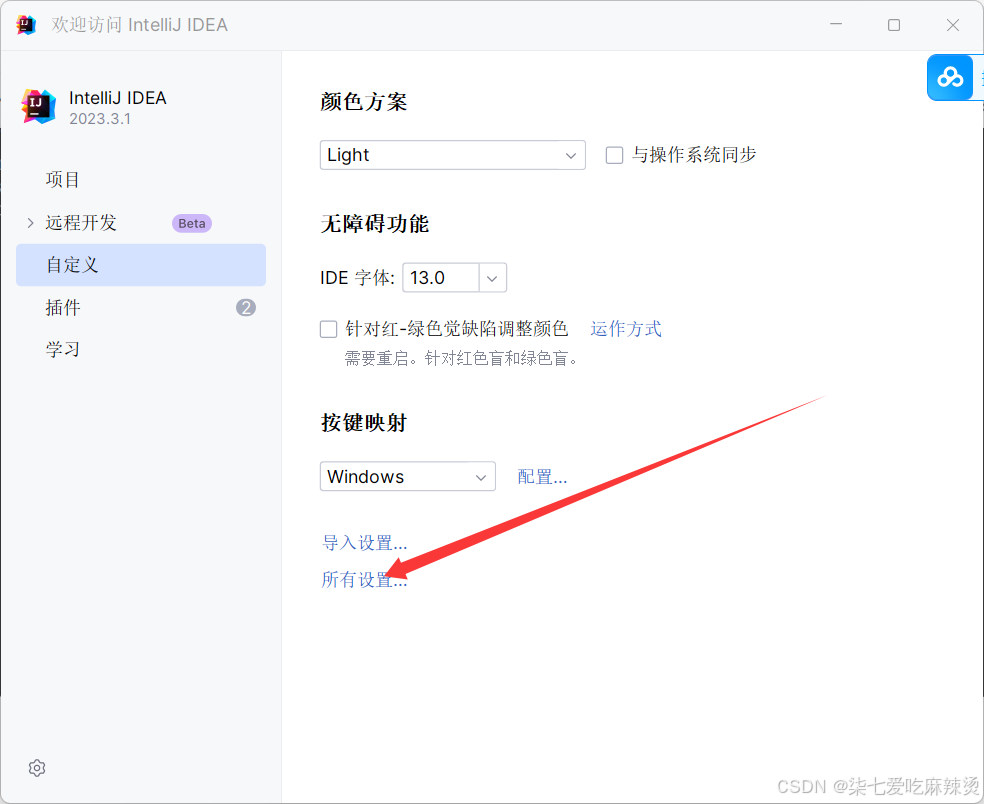Click the 按键映射 heading
The image size is (984, 804).
pyautogui.click(x=363, y=422)
